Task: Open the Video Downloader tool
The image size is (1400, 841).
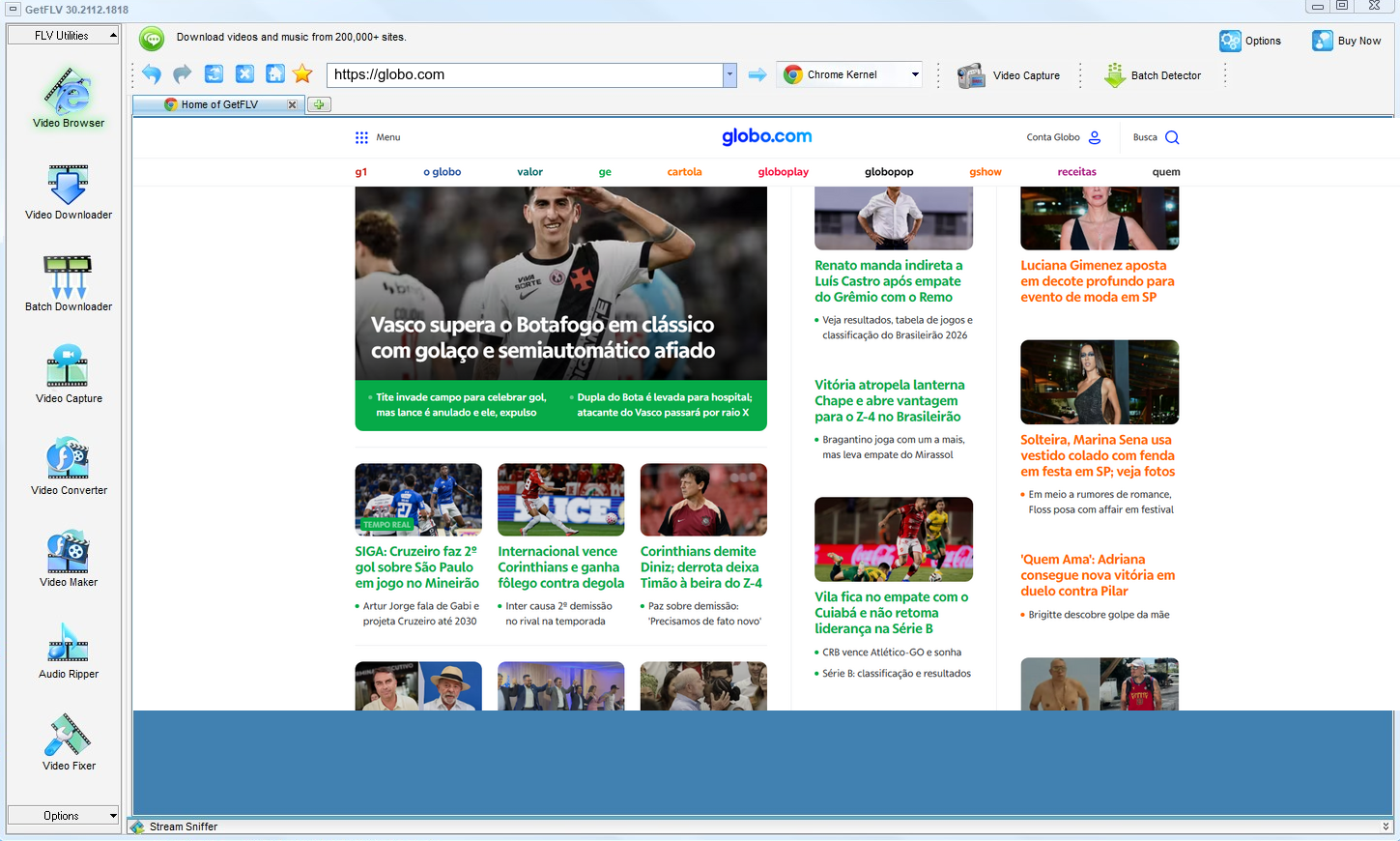Action: 68,191
